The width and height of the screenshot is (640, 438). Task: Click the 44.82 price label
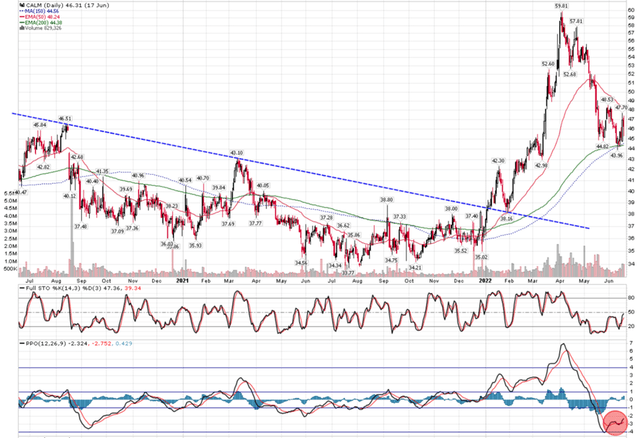(602, 146)
